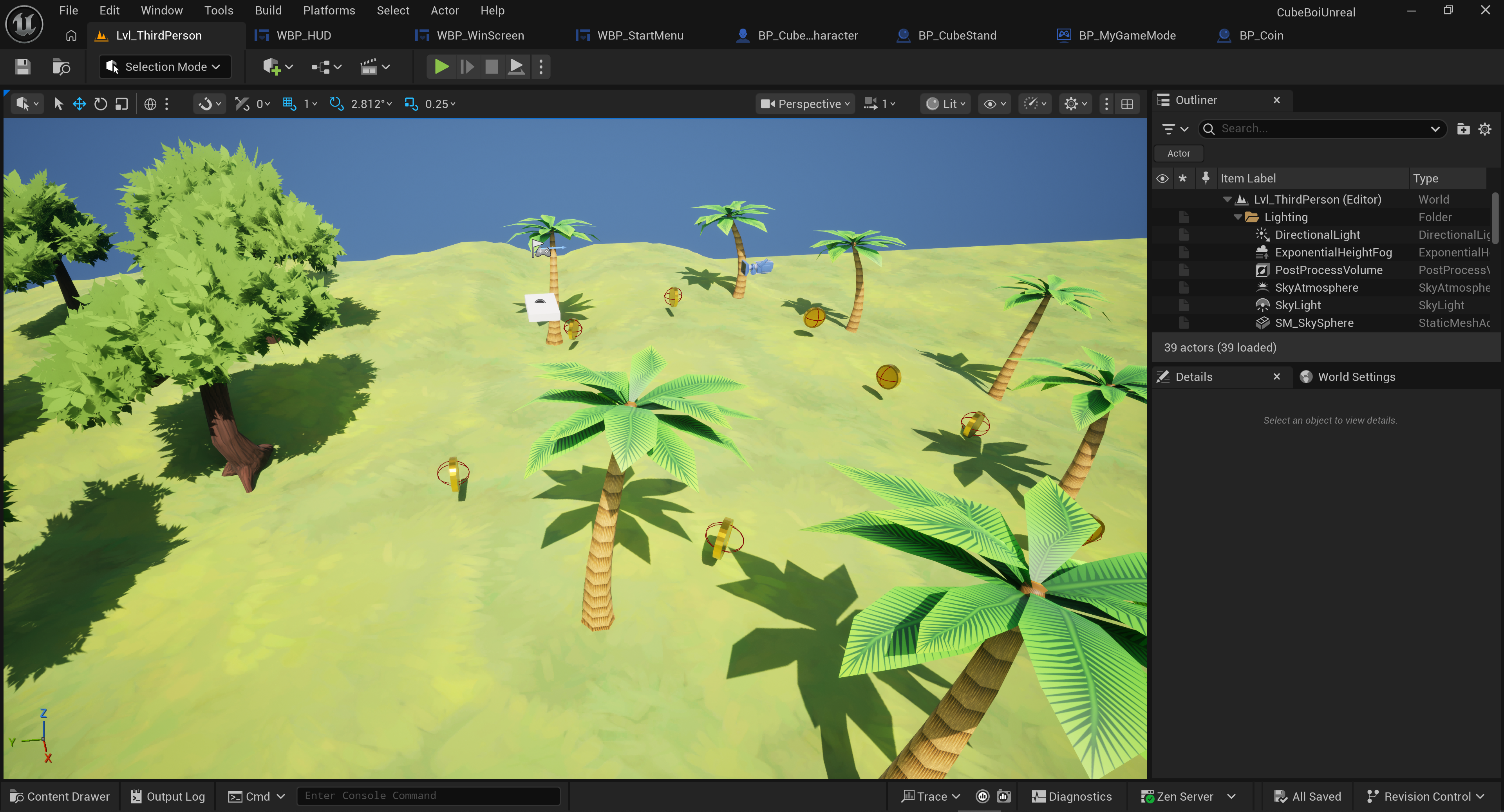The image size is (1504, 812).
Task: Toggle scale snapping icon
Action: 410,104
